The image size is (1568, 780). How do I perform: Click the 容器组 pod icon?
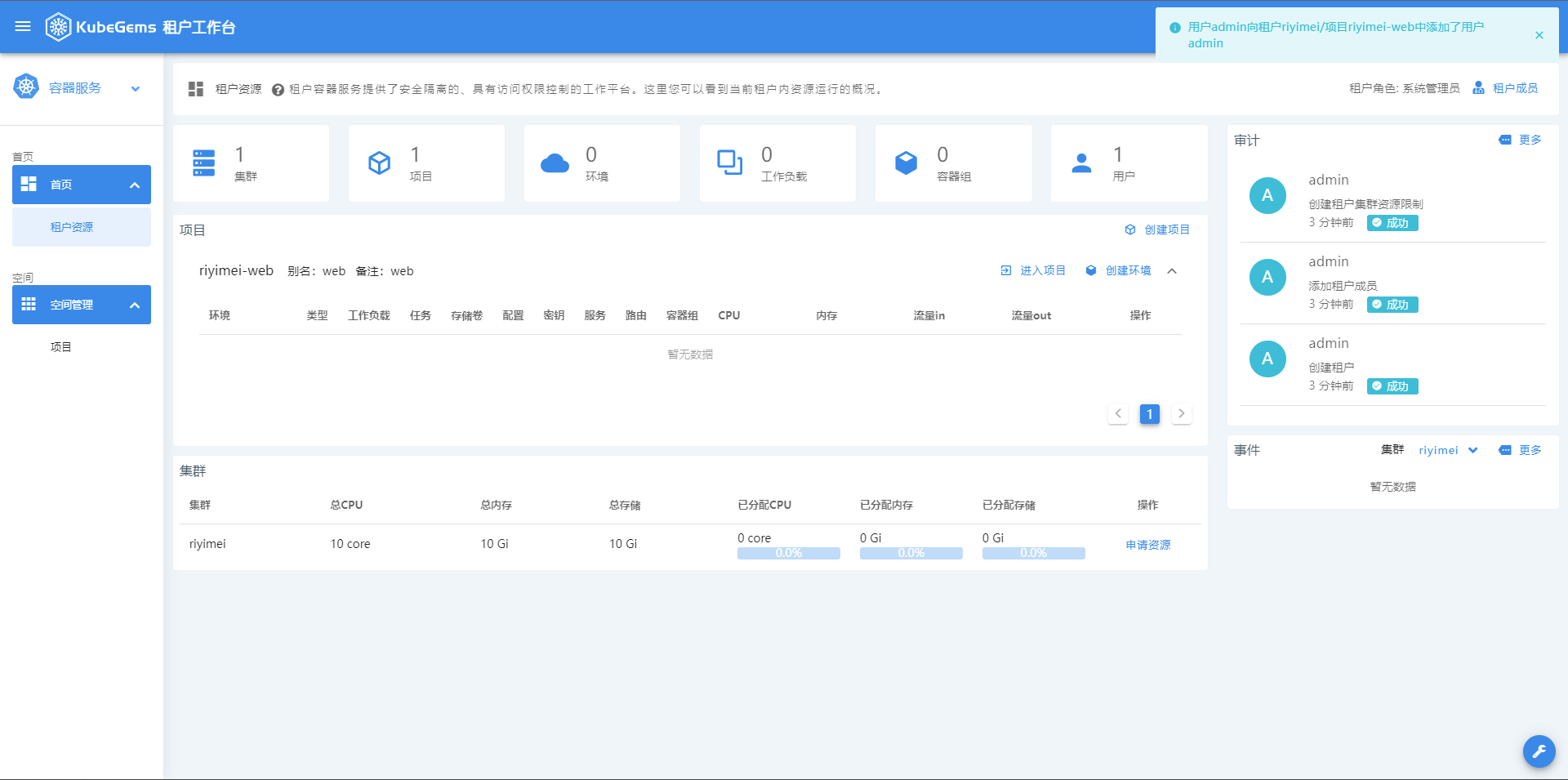(906, 163)
